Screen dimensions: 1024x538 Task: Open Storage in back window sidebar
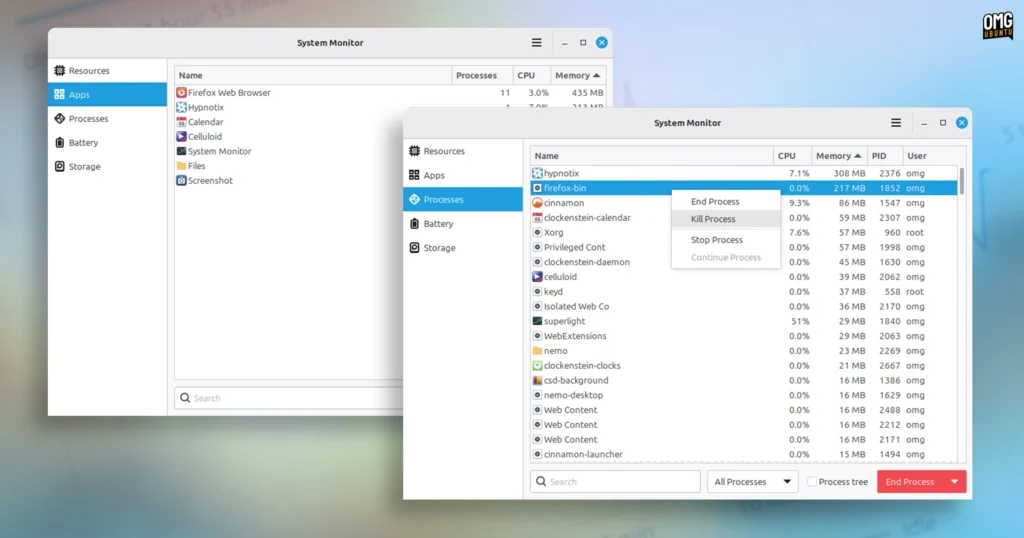click(108, 166)
